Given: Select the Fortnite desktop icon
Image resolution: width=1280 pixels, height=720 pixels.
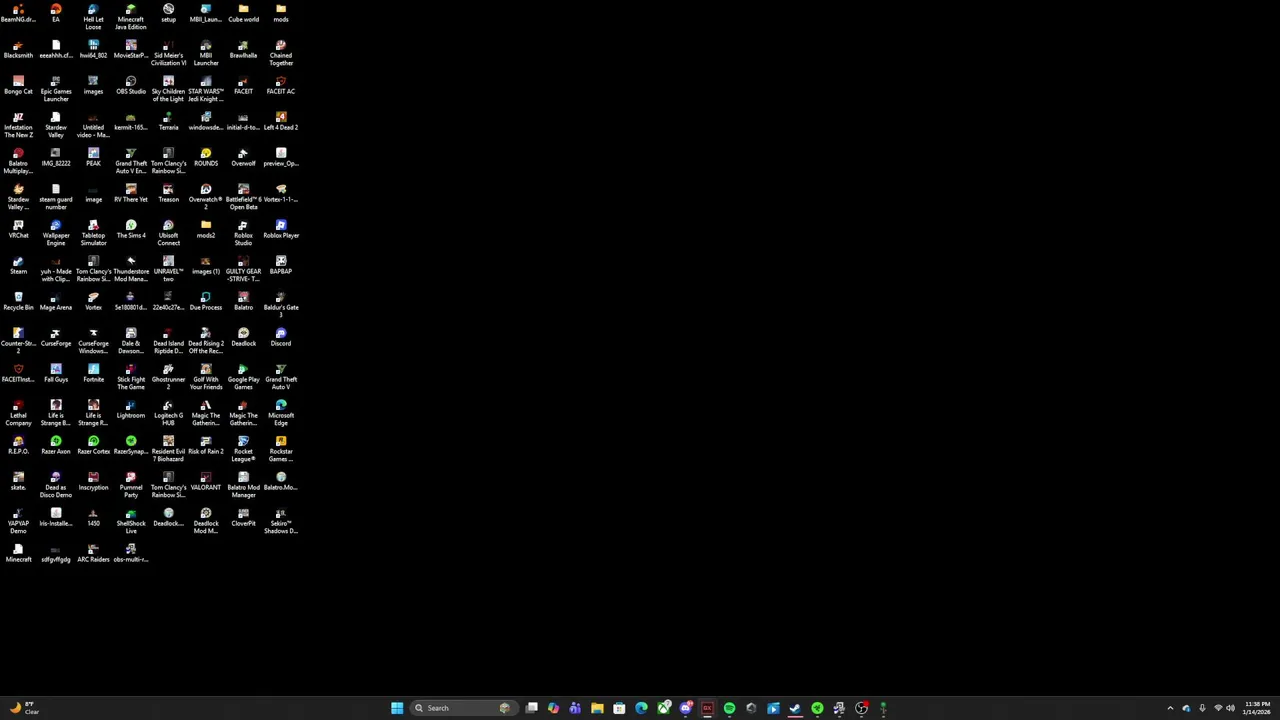Looking at the screenshot, I should [93, 374].
